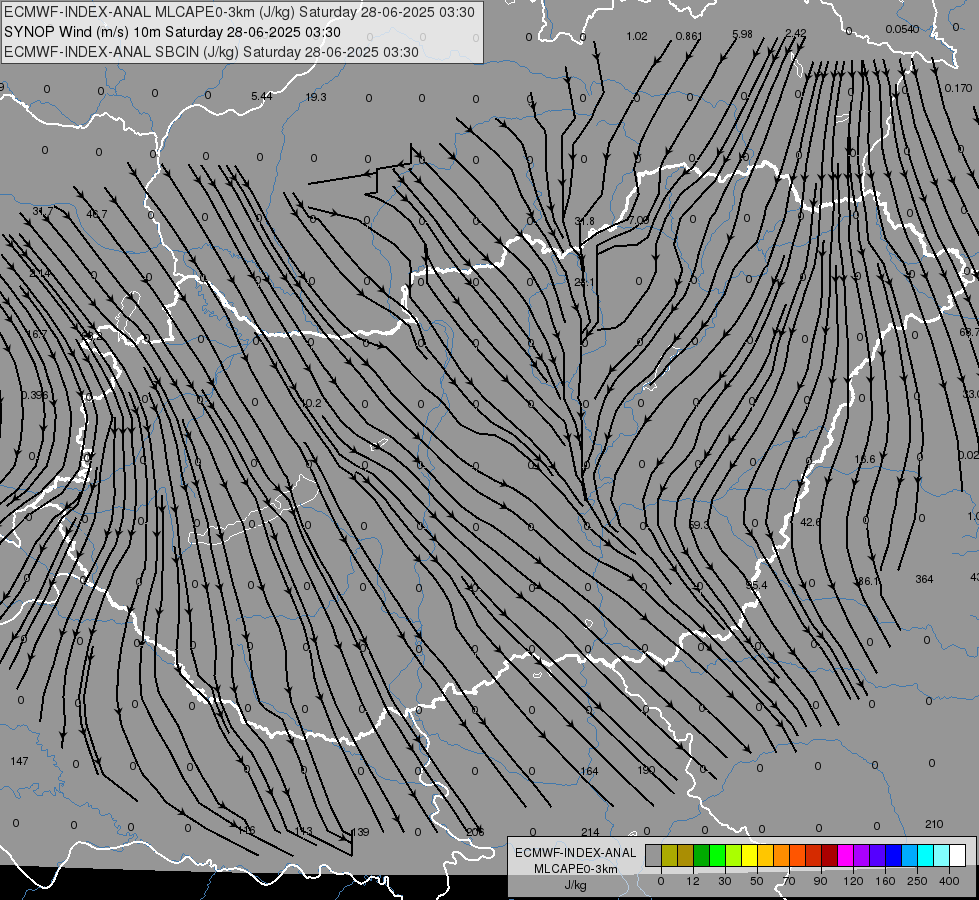
Task: Click the map value 95.4
Action: tap(757, 585)
